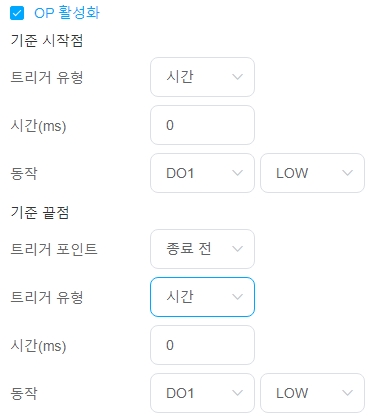The image size is (387, 416).
Task: Click the 시간(ms) label under 기준 시작점
Action: coord(38,126)
